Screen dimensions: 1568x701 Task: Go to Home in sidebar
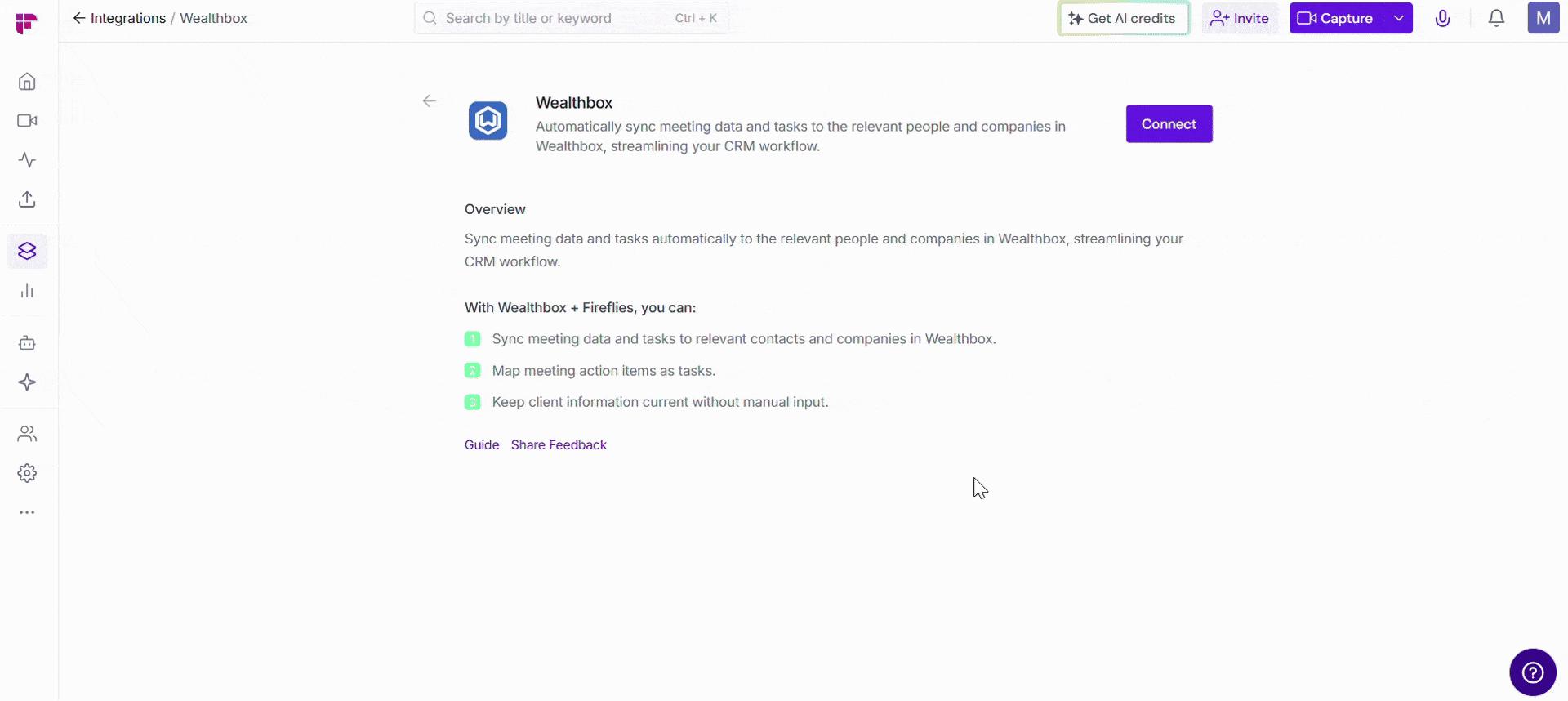pos(27,82)
